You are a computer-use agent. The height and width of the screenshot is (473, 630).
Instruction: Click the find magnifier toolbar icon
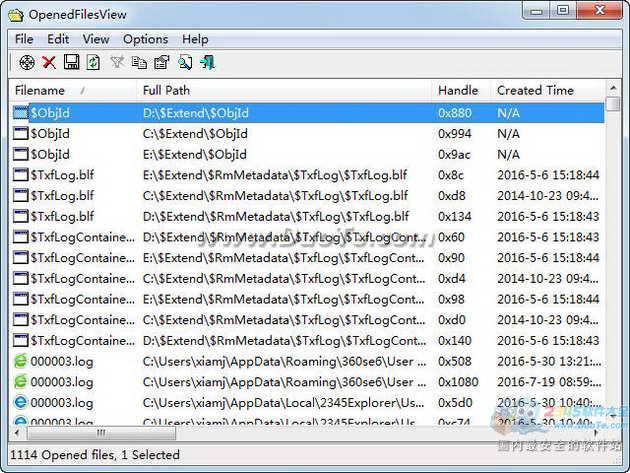(185, 63)
